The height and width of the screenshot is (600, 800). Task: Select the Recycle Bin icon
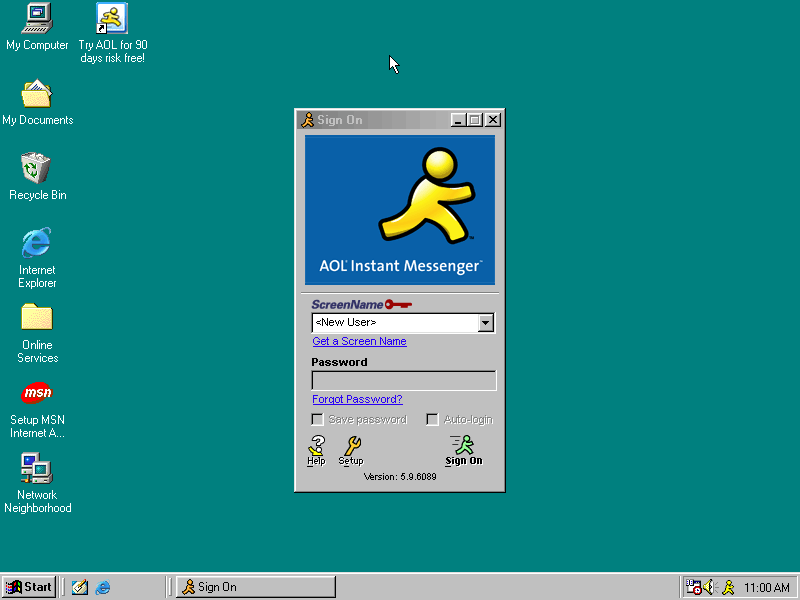(x=37, y=177)
